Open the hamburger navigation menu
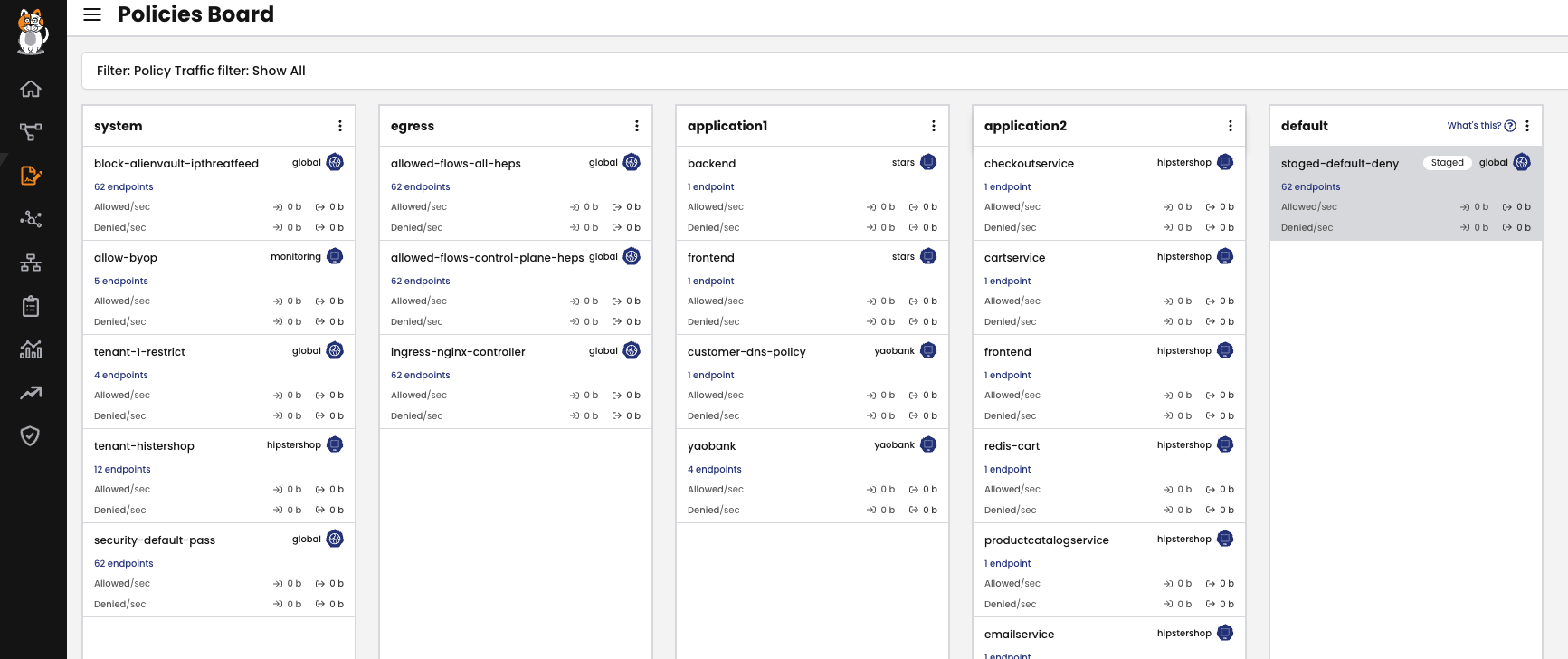The height and width of the screenshot is (659, 1568). [92, 14]
